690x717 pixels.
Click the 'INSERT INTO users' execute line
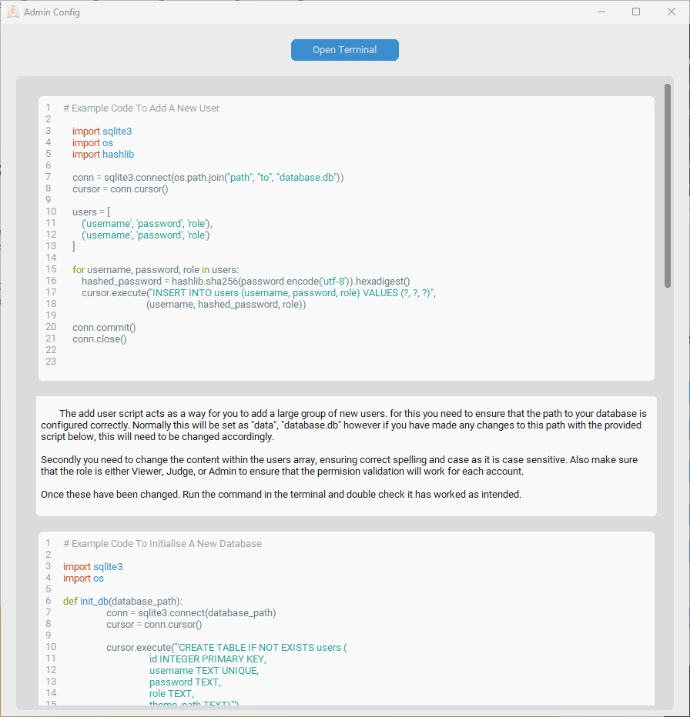tap(258, 293)
